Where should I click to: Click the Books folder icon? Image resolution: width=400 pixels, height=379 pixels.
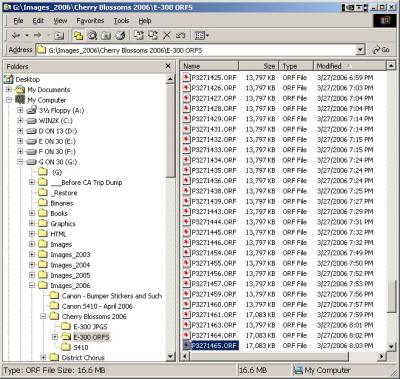(43, 213)
